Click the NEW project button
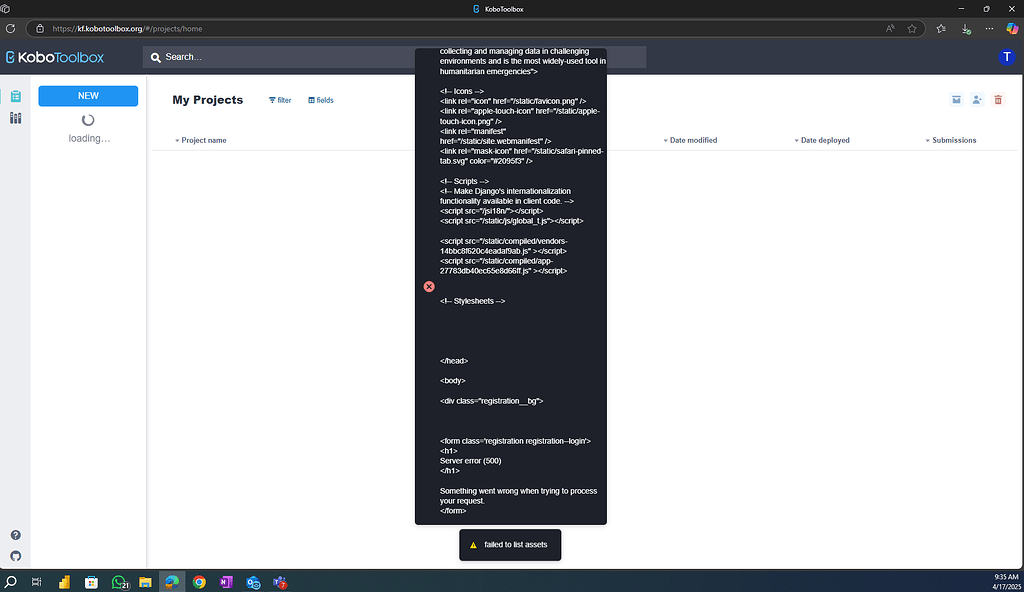The width and height of the screenshot is (1024, 592). (x=87, y=94)
